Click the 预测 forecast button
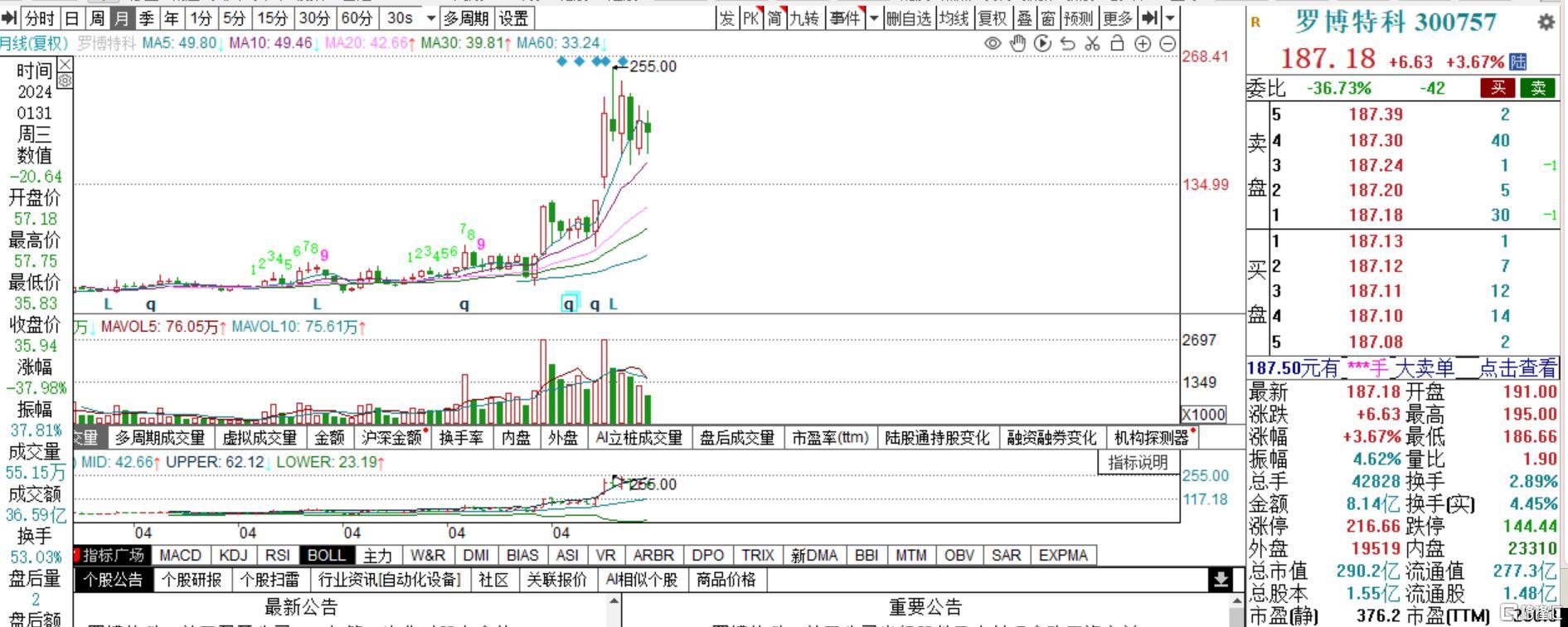Image resolution: width=1568 pixels, height=627 pixels. pos(1078,17)
